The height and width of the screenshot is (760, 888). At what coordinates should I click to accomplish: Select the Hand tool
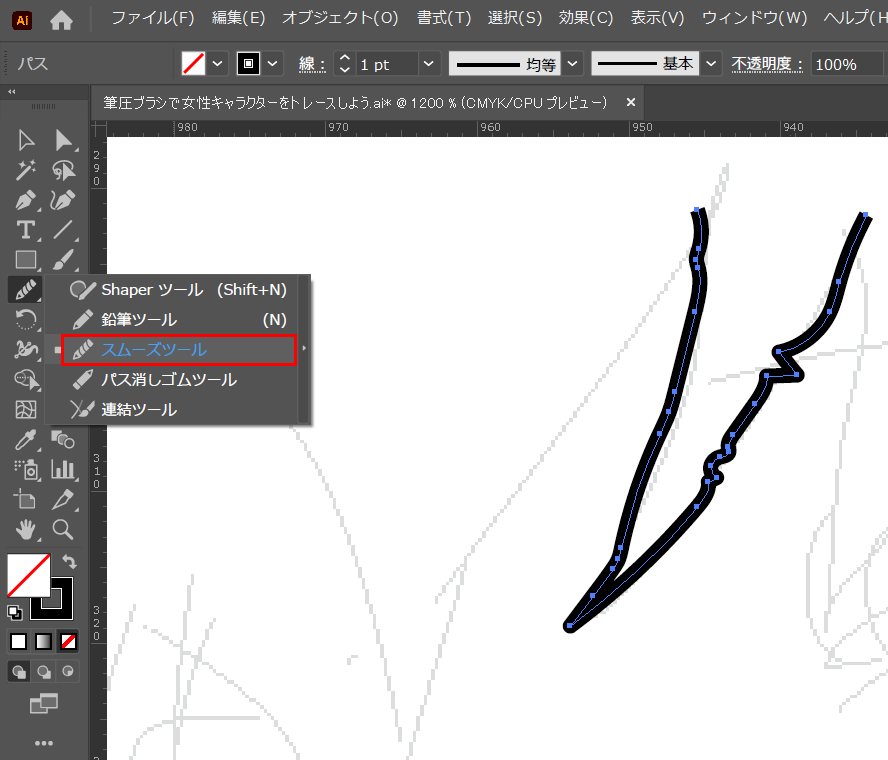click(25, 530)
